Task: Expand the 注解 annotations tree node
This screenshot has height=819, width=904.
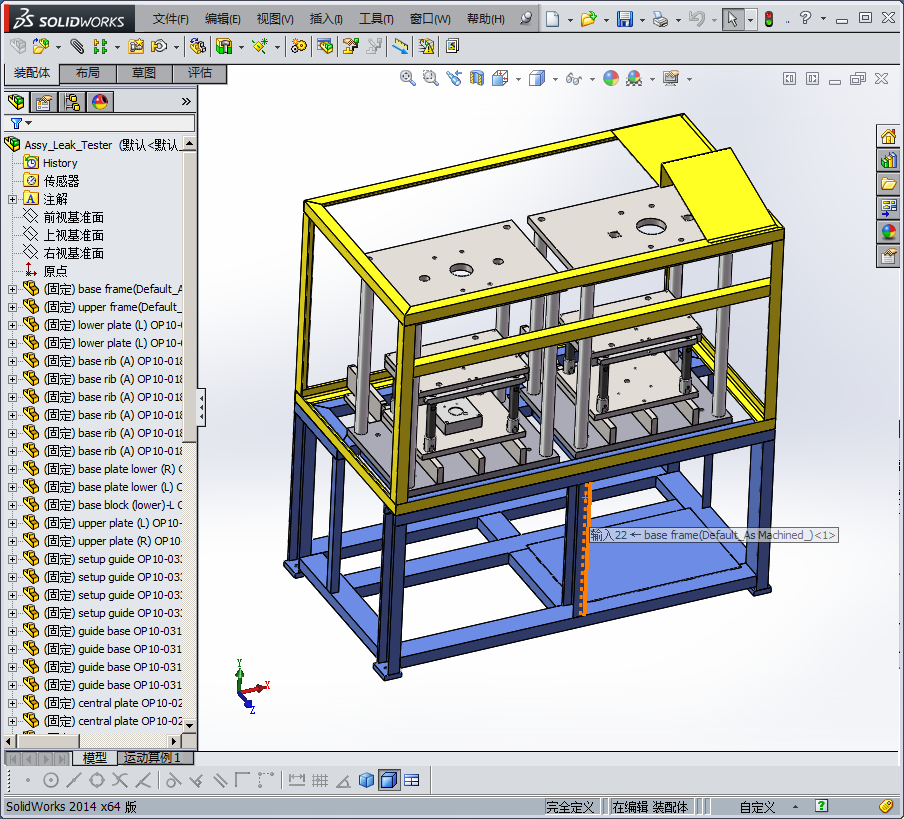Action: pyautogui.click(x=12, y=199)
